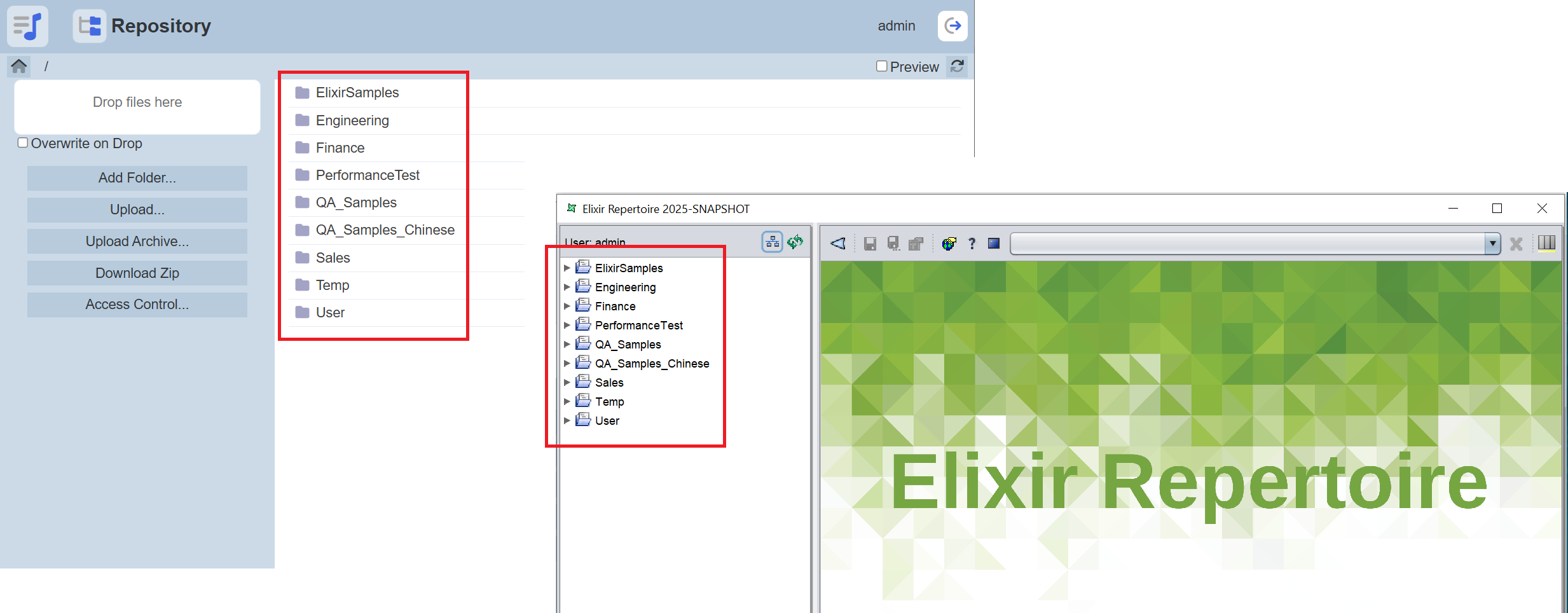Click the globe icon in Repertoire toolbar
1568x613 pixels.
(x=949, y=244)
